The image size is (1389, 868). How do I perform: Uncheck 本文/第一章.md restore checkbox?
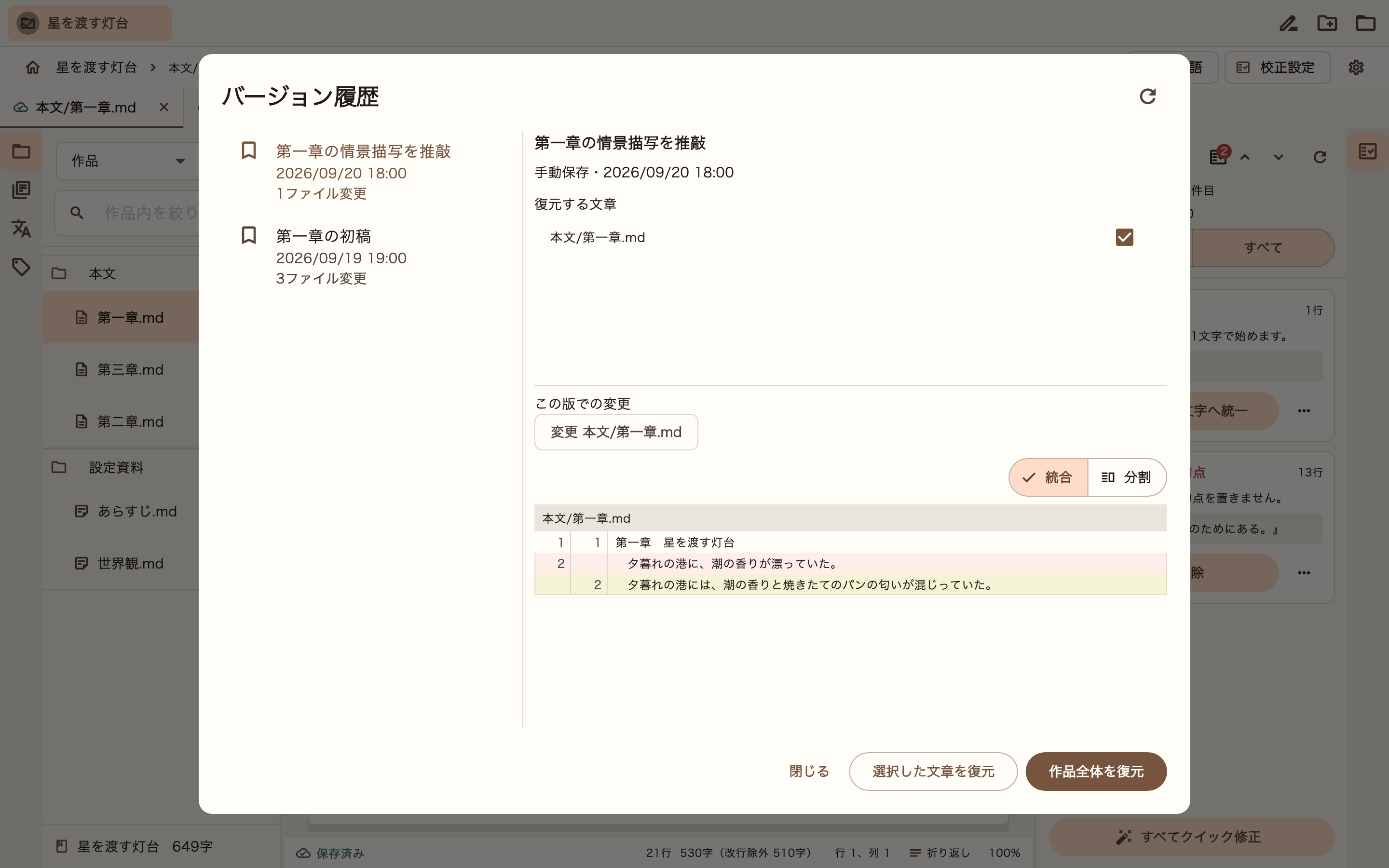1124,237
